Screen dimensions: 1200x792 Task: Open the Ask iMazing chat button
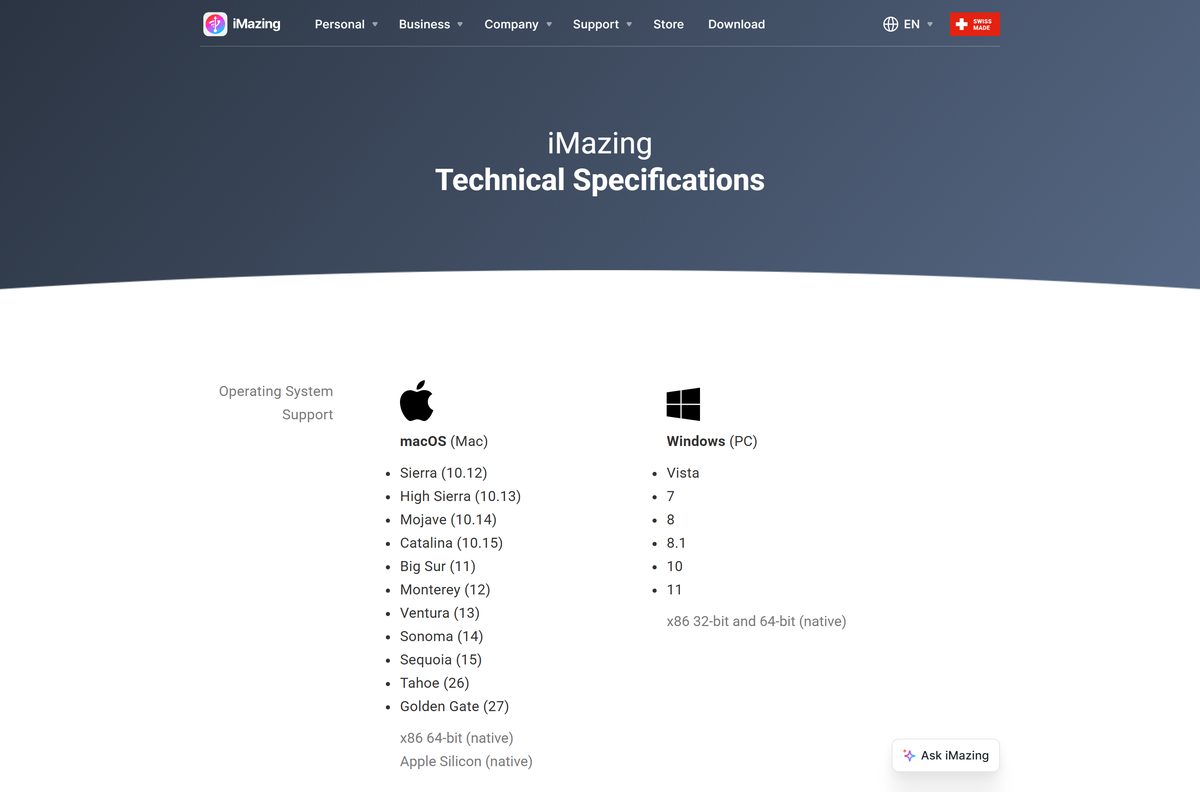click(x=946, y=756)
